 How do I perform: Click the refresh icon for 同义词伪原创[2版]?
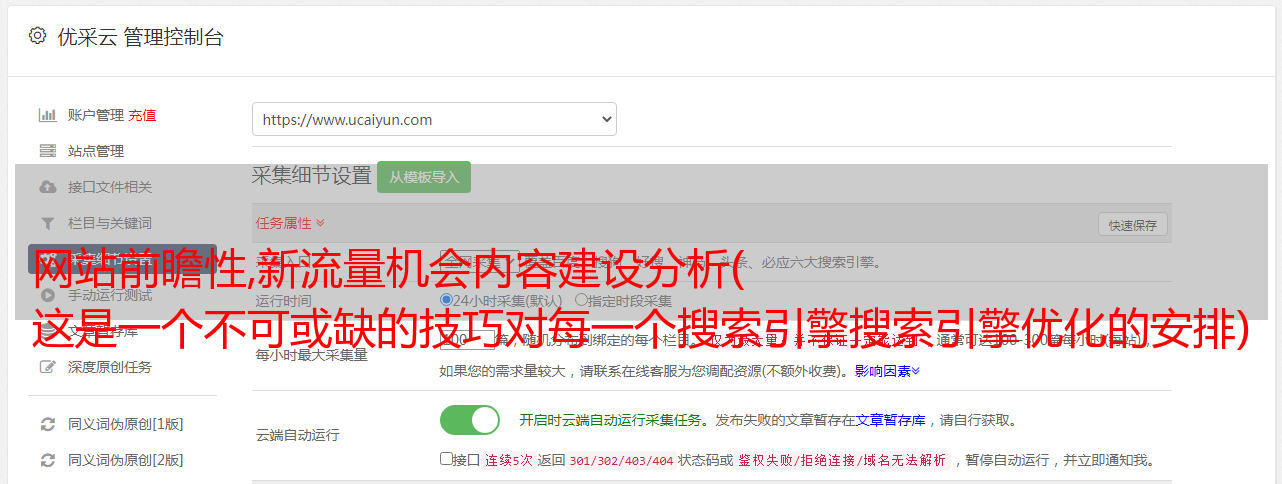(x=47, y=460)
